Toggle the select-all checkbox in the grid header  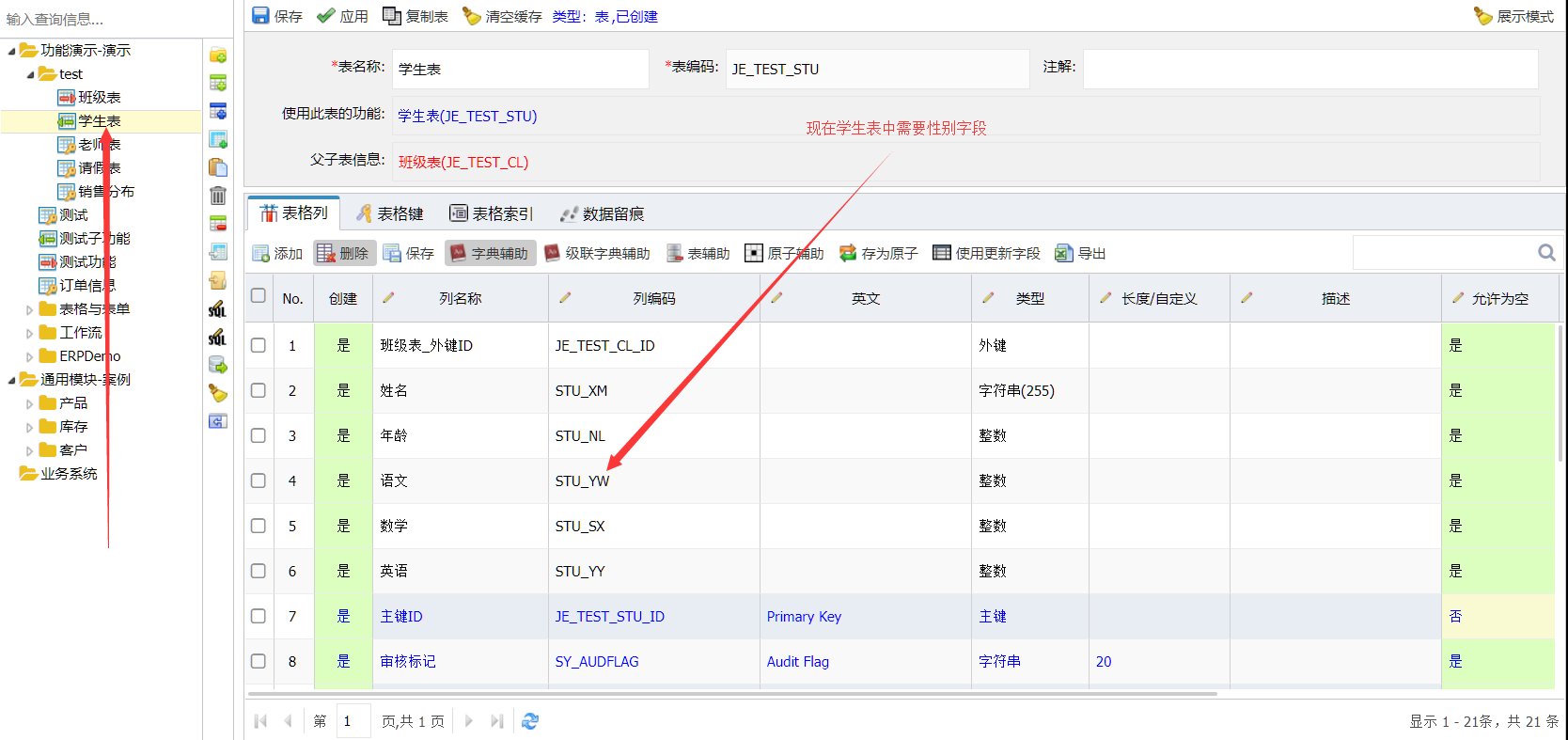coord(259,295)
